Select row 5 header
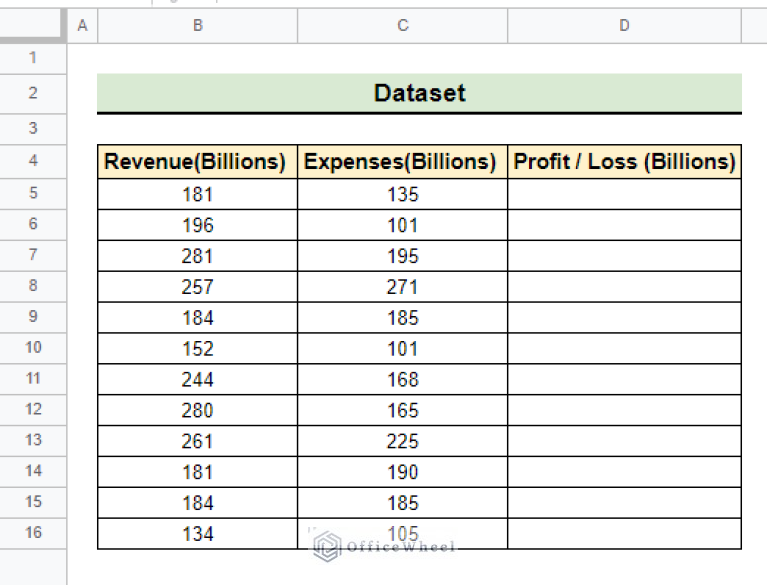This screenshot has height=585, width=767. coord(33,194)
